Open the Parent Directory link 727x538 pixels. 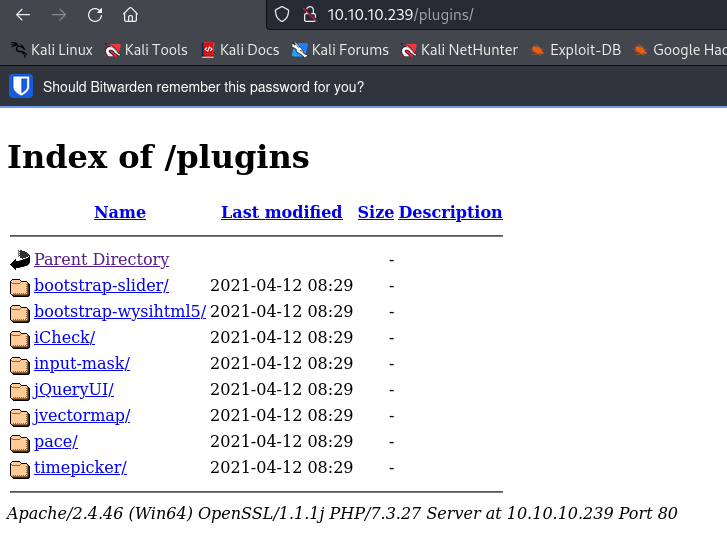point(102,259)
